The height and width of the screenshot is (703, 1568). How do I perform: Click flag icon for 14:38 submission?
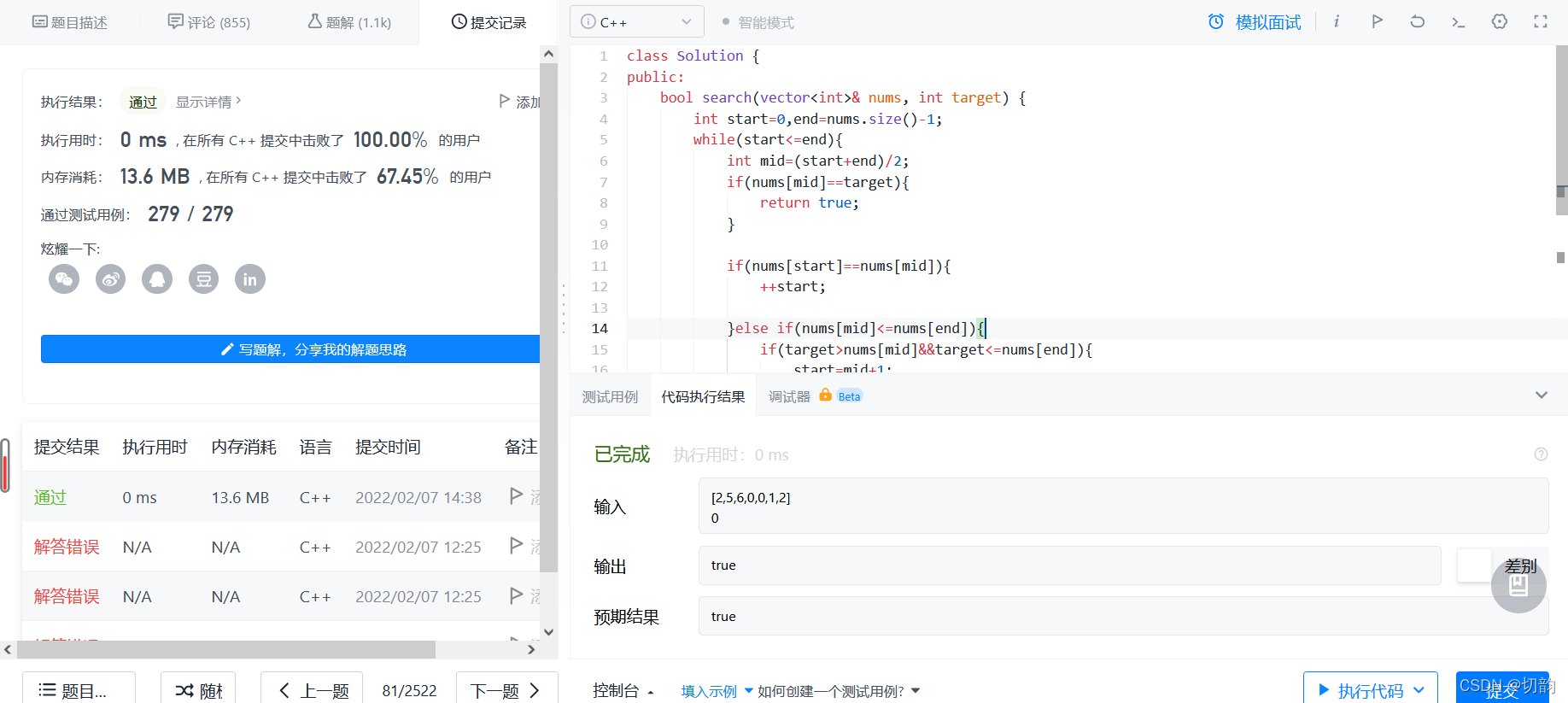(x=516, y=495)
